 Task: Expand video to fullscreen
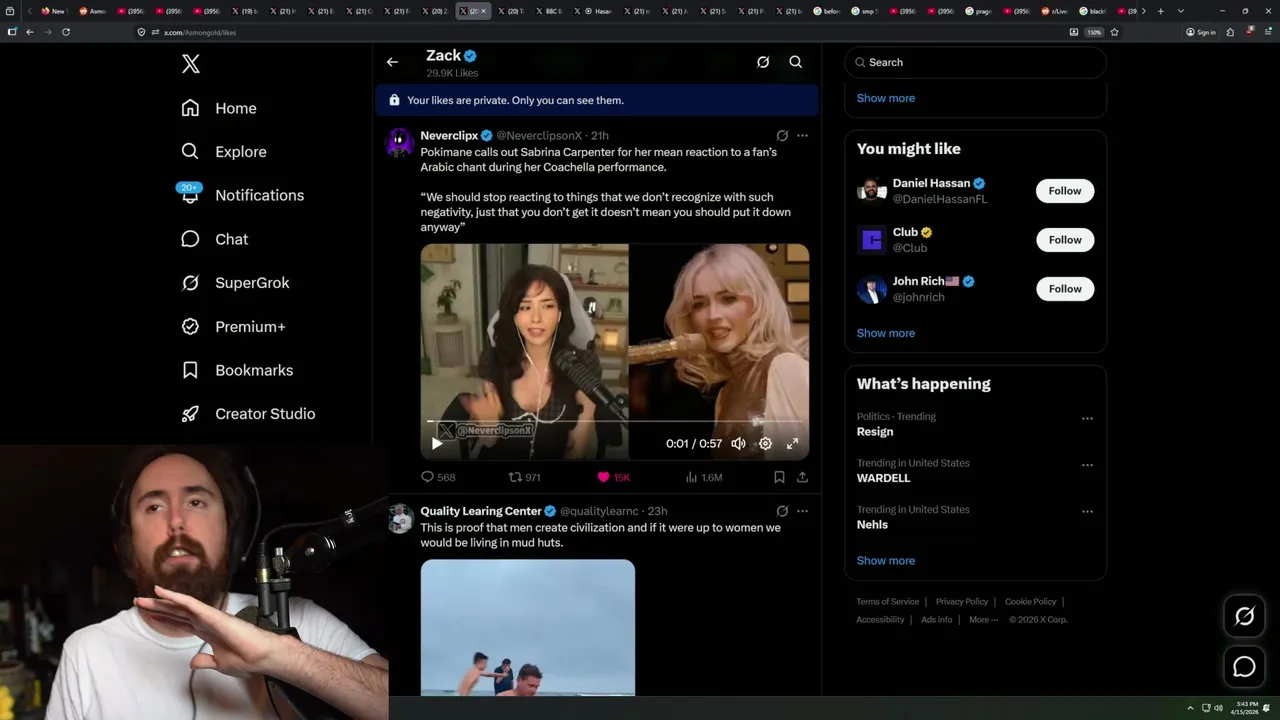tap(792, 443)
